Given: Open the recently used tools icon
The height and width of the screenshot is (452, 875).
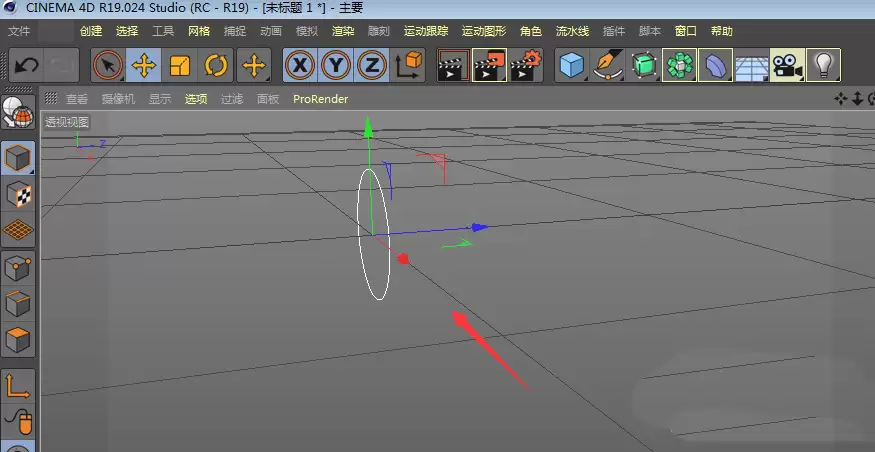Looking at the screenshot, I should point(254,66).
